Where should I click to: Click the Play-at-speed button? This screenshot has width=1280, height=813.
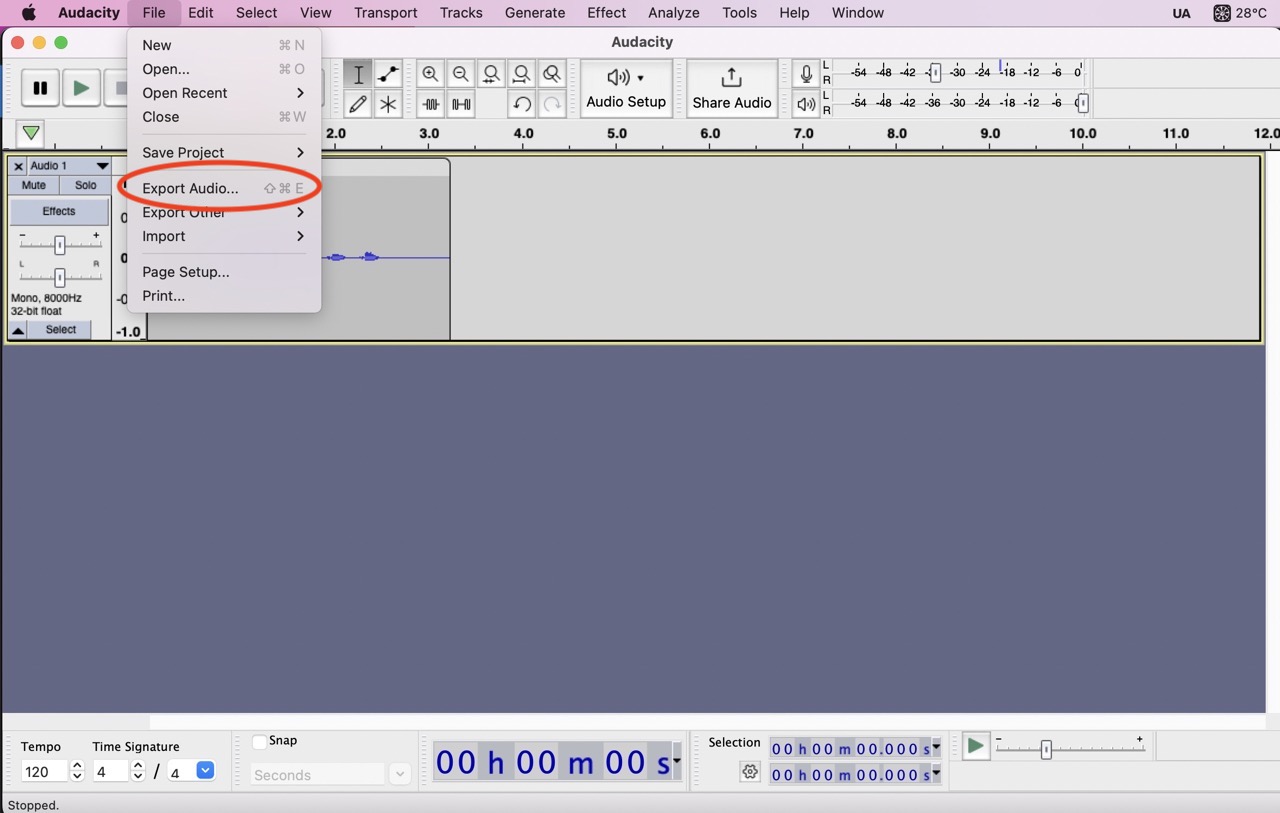click(976, 747)
